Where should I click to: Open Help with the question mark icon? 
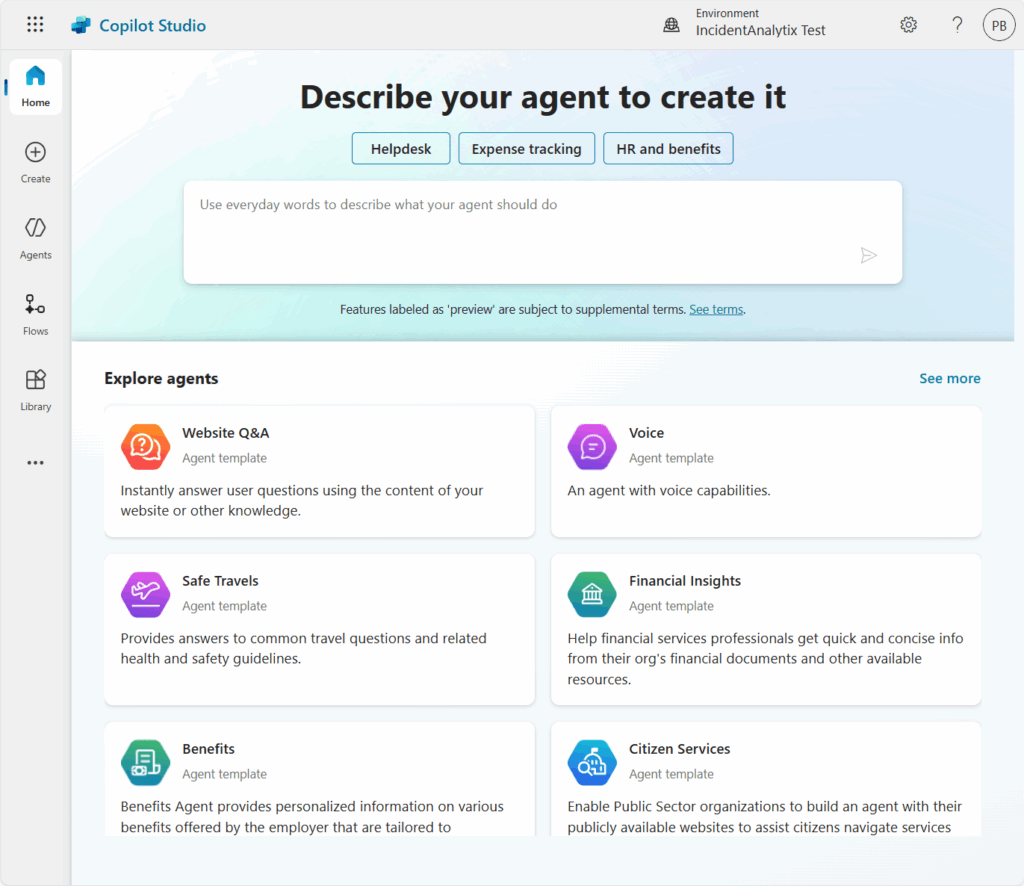coord(957,25)
